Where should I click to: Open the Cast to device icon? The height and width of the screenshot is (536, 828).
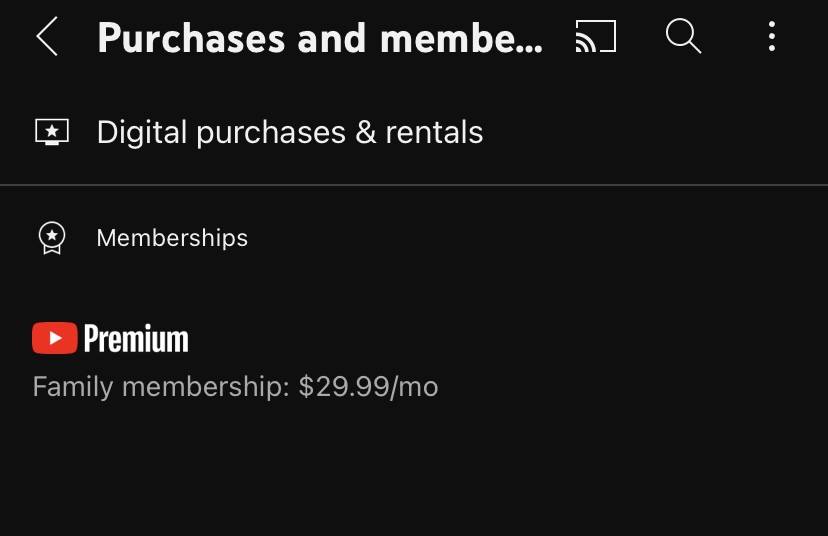click(596, 36)
